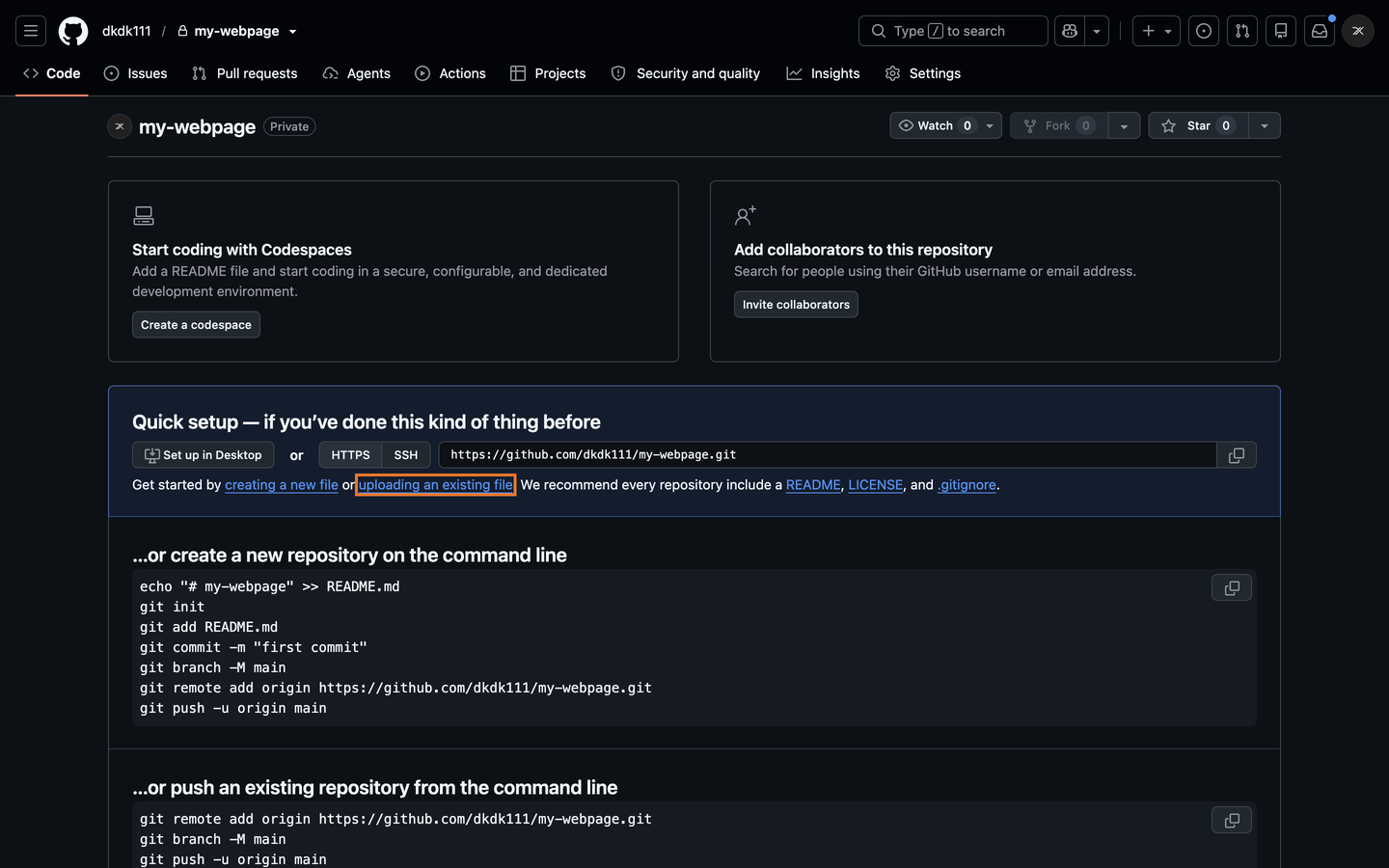
Task: Open the hamburger navigation menu
Action: (31, 31)
